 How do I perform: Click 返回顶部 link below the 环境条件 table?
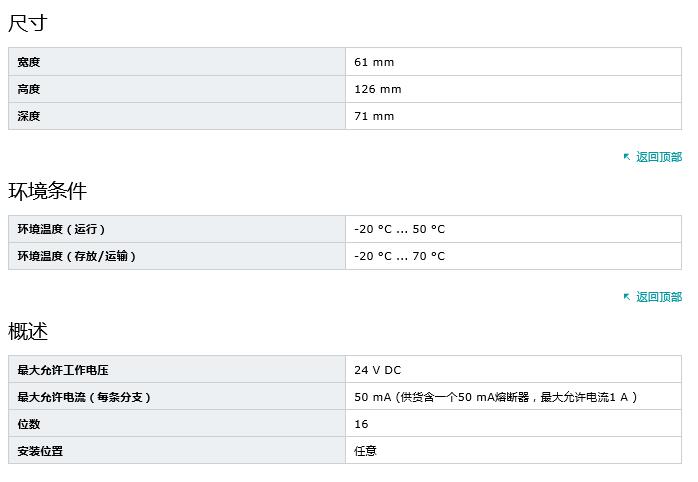tap(659, 297)
